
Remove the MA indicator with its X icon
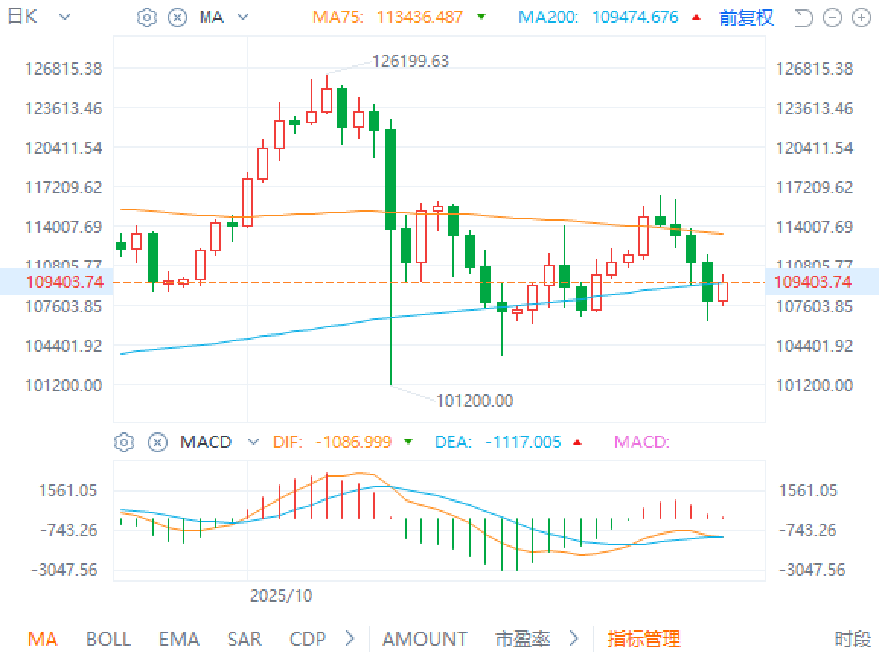(177, 17)
